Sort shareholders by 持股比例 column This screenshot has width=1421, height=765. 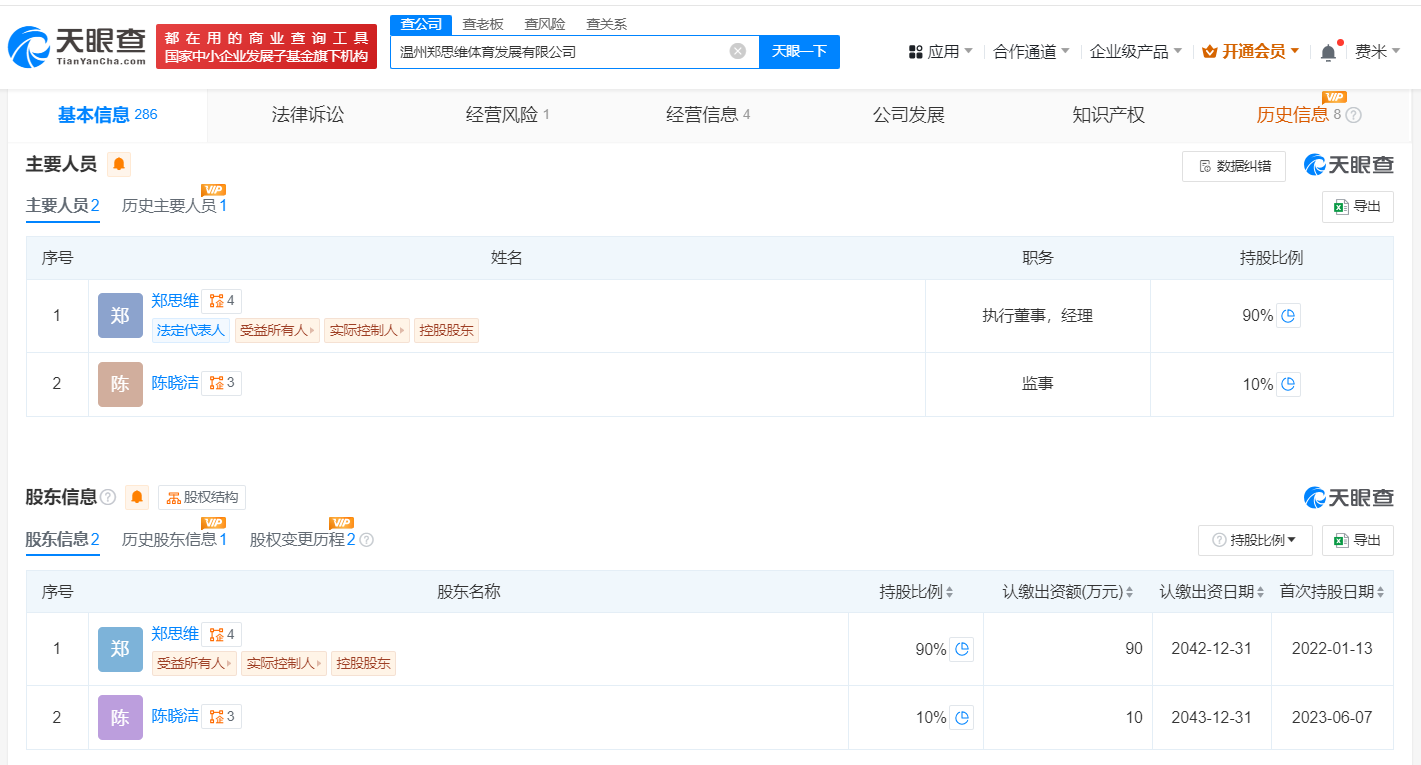coord(949,592)
